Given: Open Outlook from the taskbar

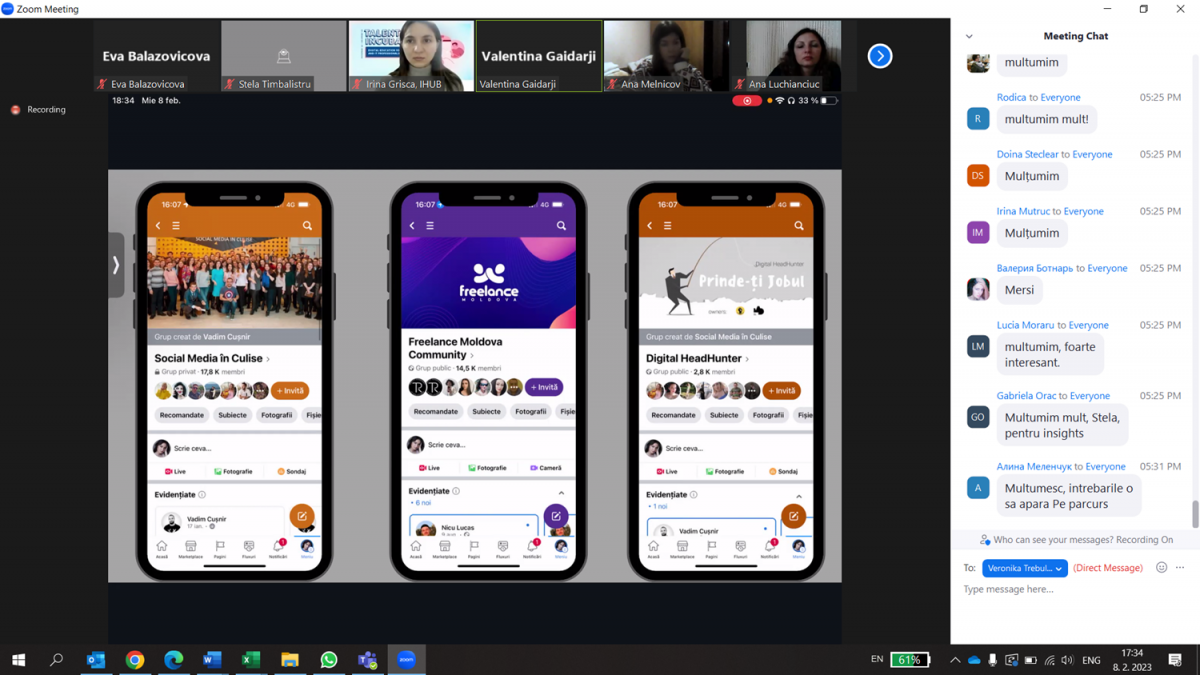Looking at the screenshot, I should (x=96, y=660).
